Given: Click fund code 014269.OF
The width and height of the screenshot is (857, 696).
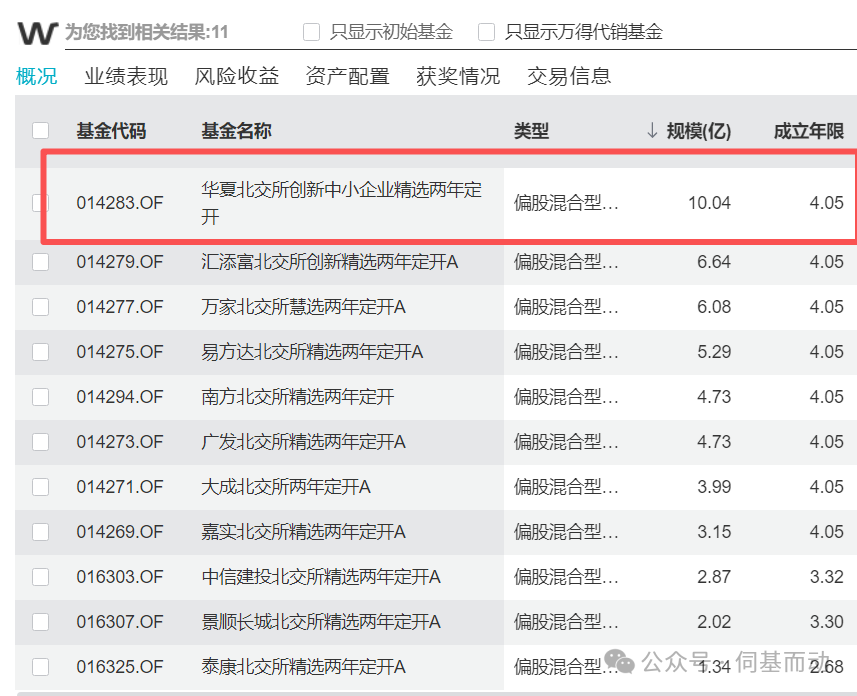Looking at the screenshot, I should coord(120,531).
